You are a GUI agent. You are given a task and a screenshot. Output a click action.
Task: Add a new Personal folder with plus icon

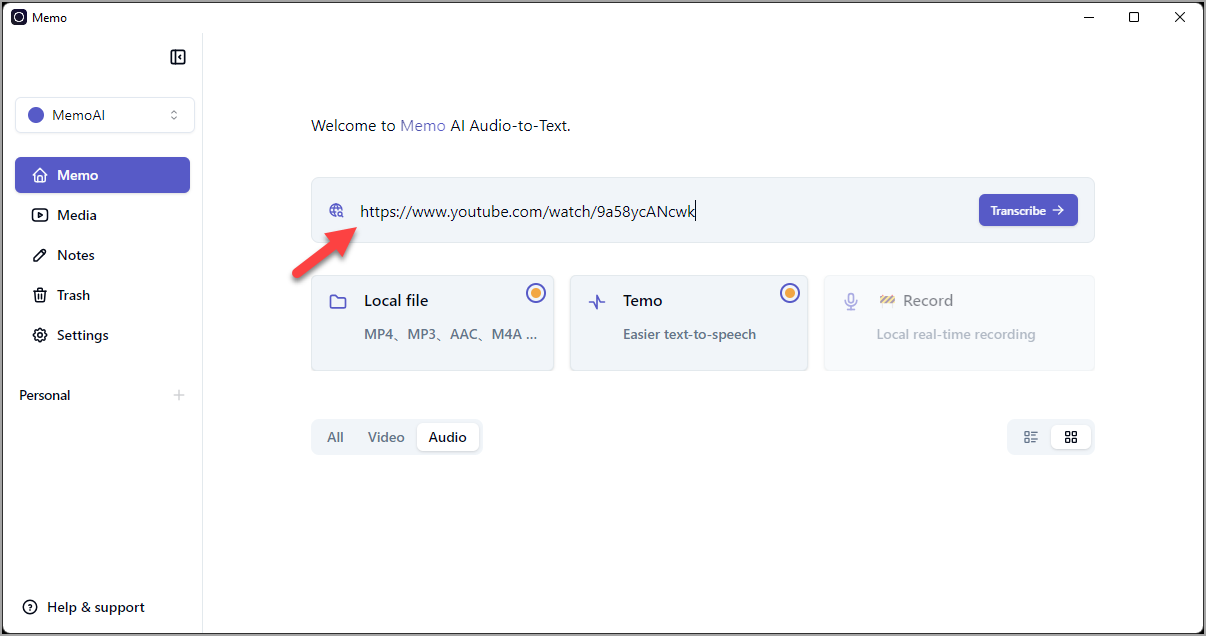pos(179,395)
